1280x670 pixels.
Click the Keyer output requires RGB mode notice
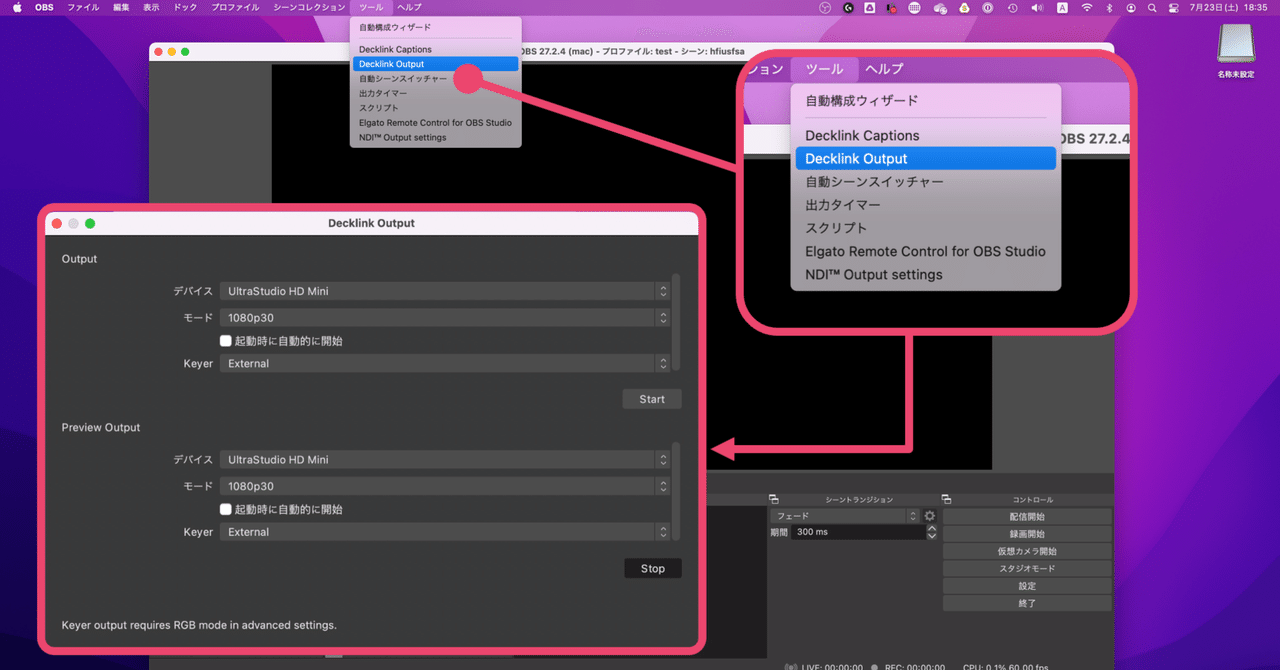click(199, 625)
